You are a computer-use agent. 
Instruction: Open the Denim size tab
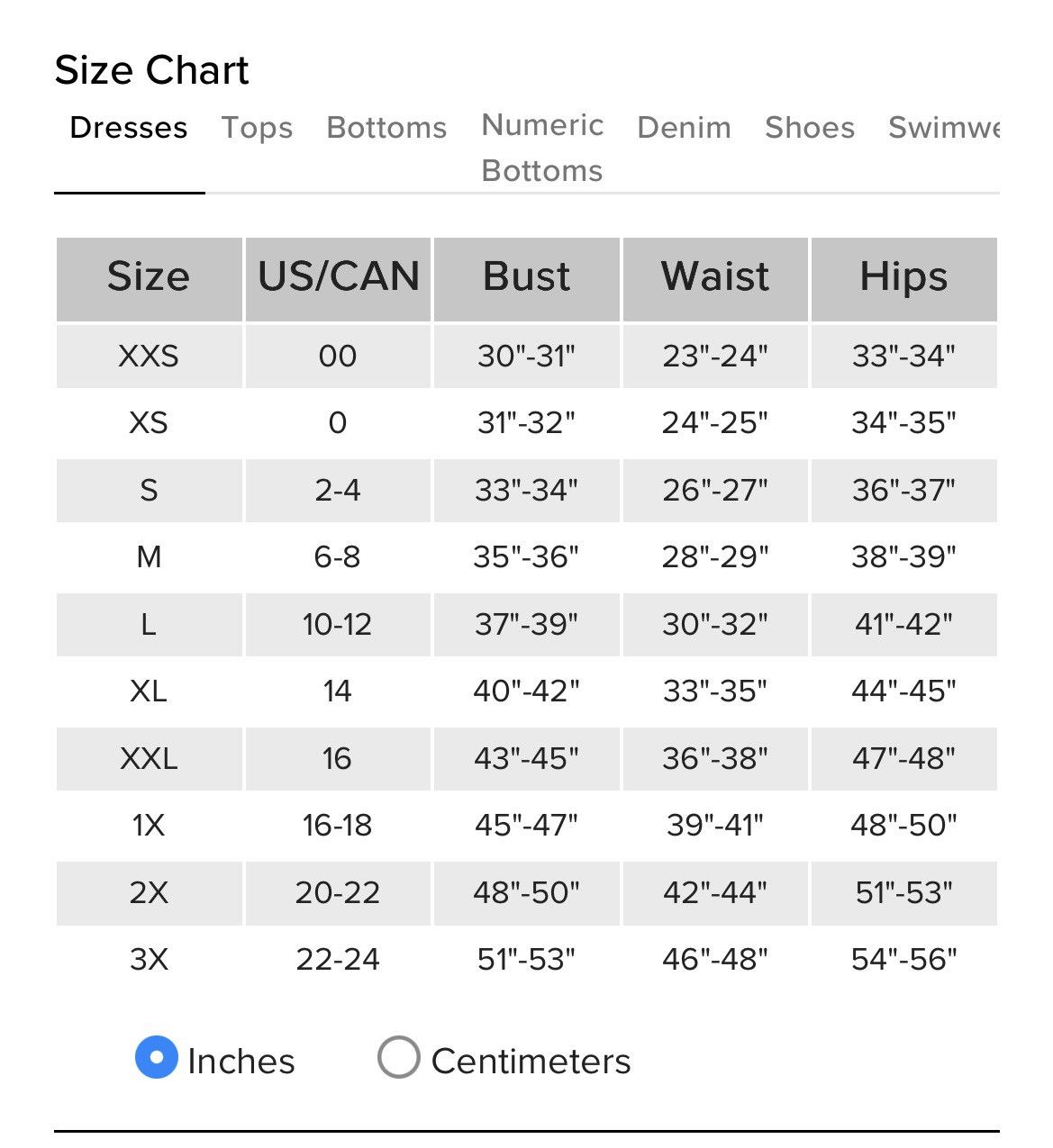click(684, 128)
